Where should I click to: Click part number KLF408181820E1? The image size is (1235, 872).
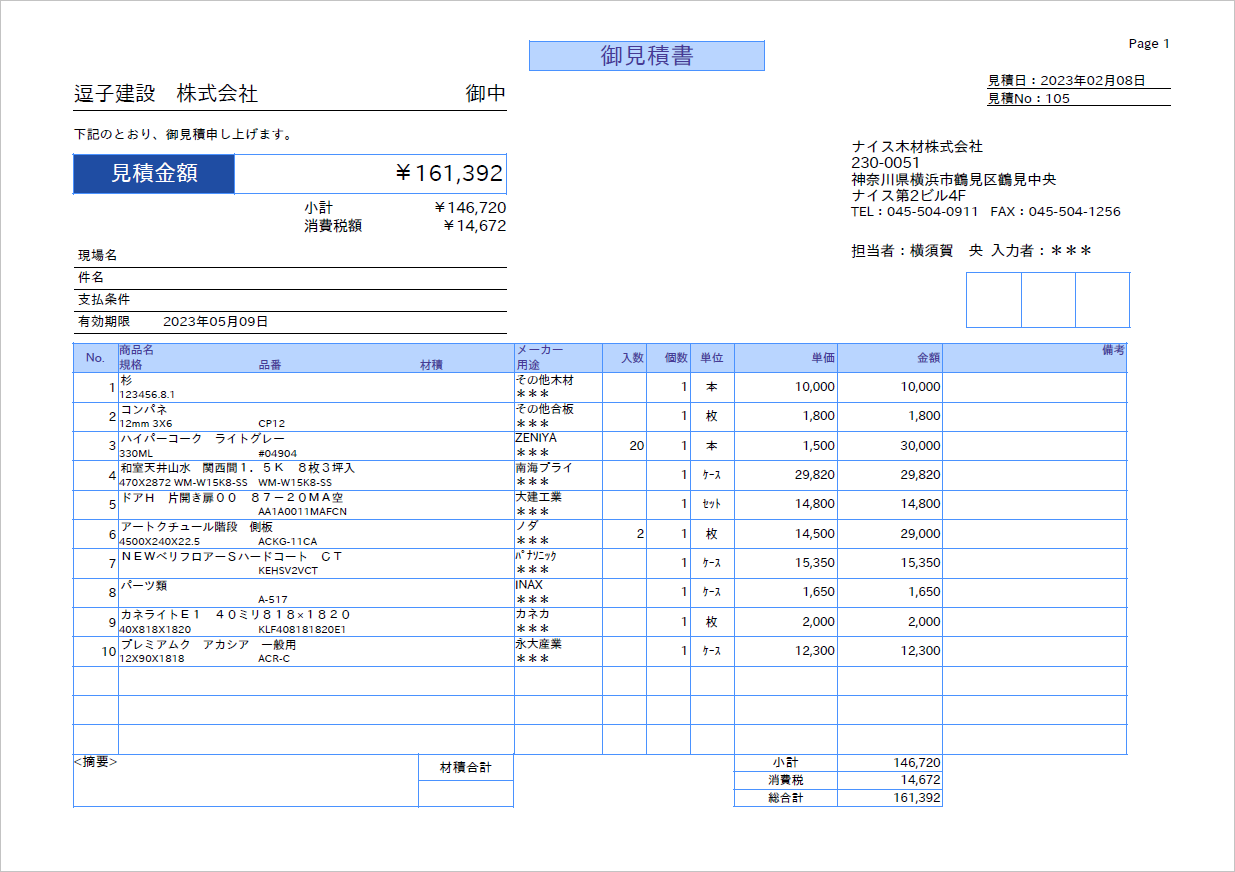[302, 629]
